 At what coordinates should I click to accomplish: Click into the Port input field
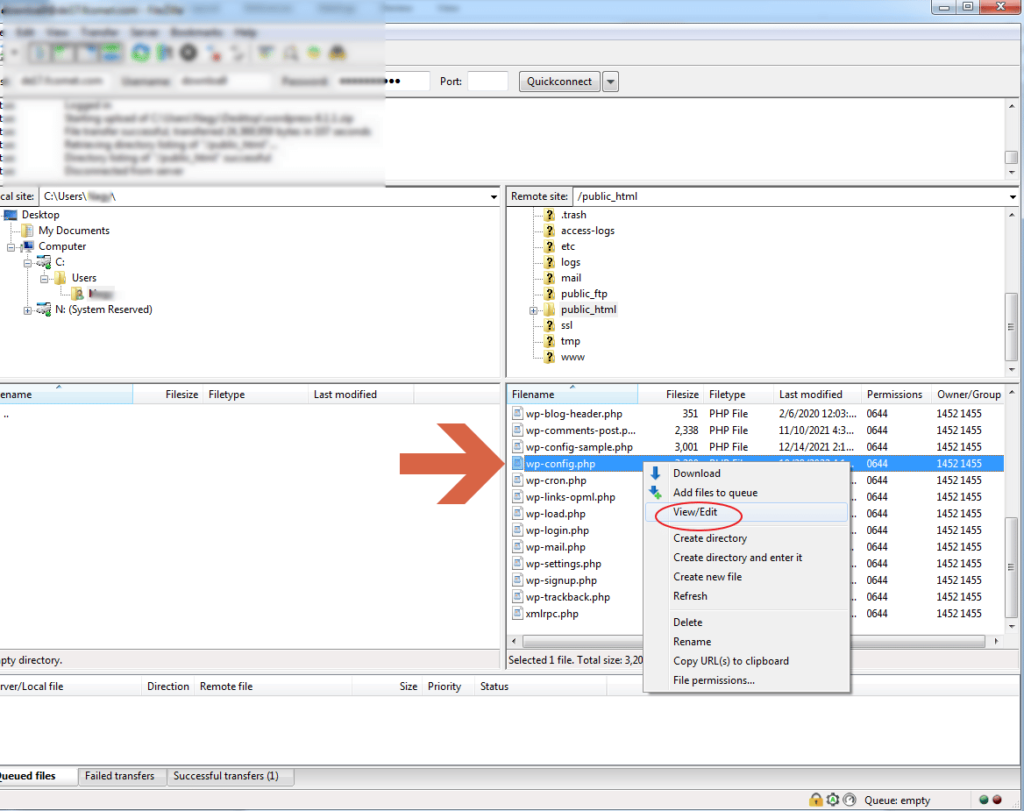tap(487, 82)
